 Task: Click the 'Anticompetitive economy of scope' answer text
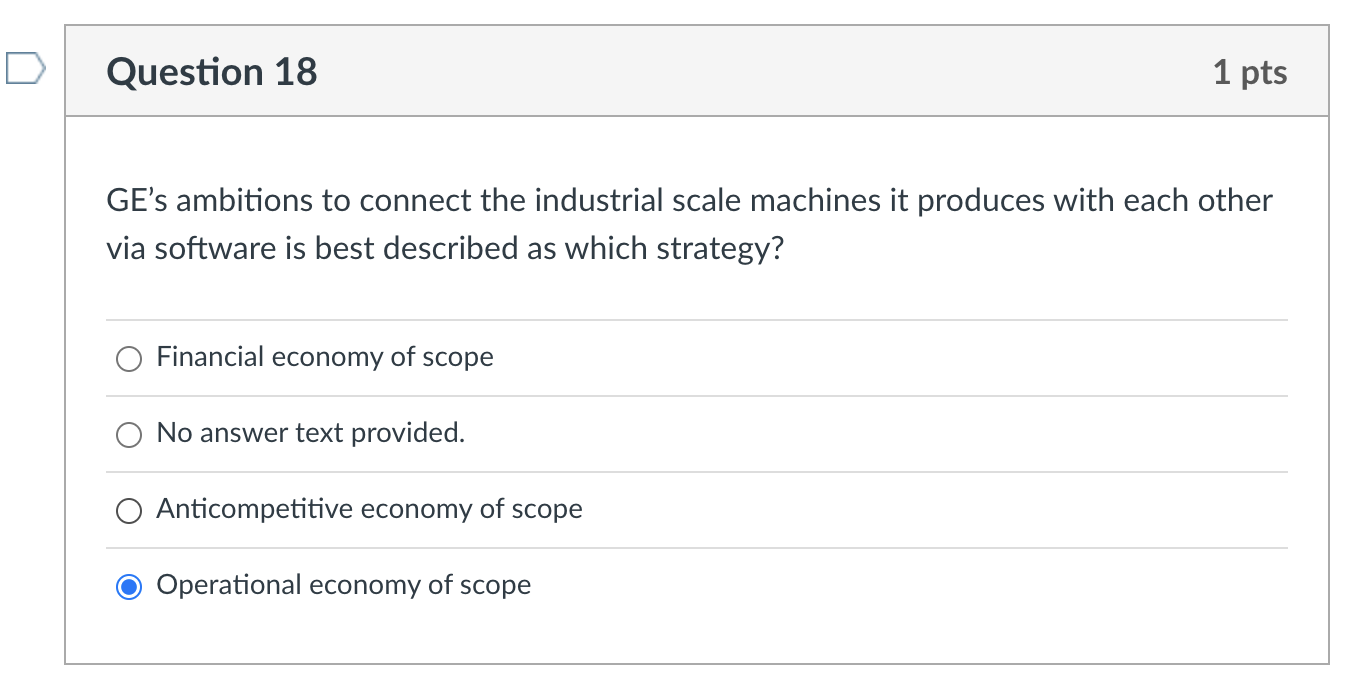pos(369,509)
